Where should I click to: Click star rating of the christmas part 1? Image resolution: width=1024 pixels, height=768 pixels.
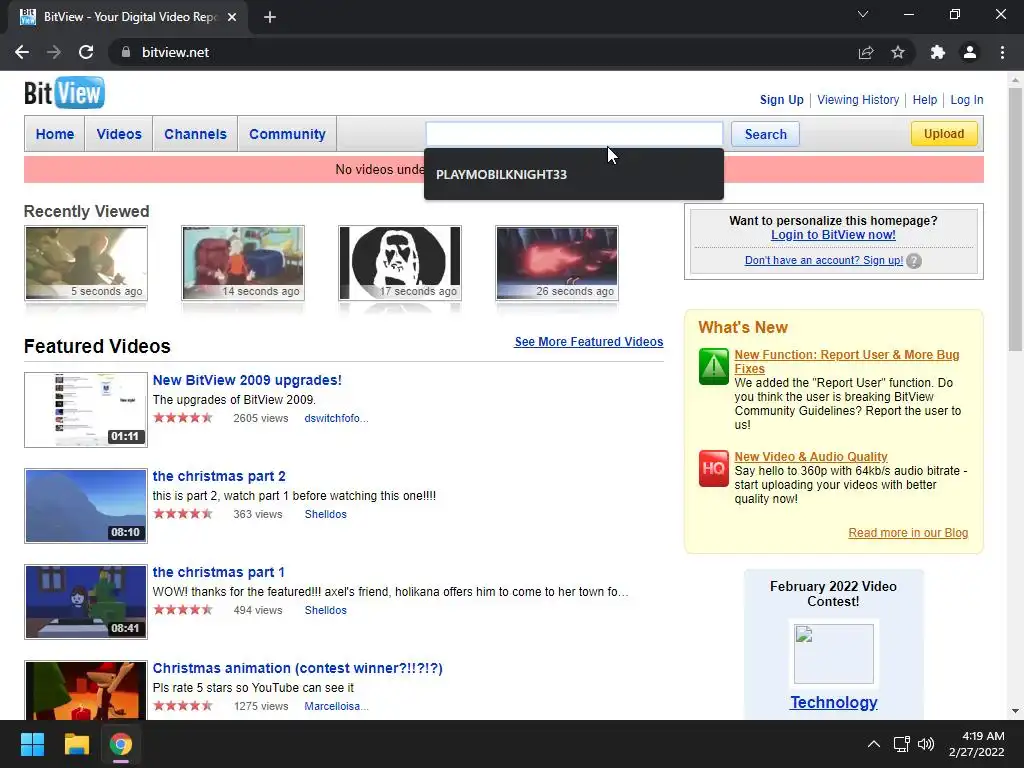tap(183, 610)
